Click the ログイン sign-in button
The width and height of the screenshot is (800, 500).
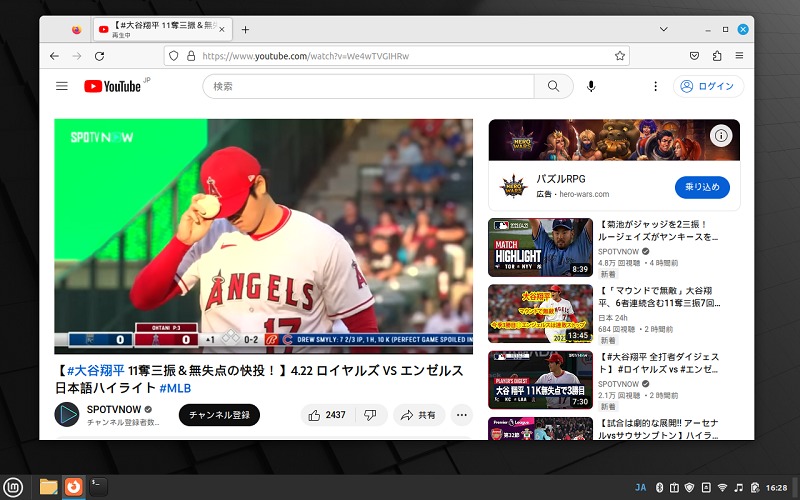click(x=708, y=86)
